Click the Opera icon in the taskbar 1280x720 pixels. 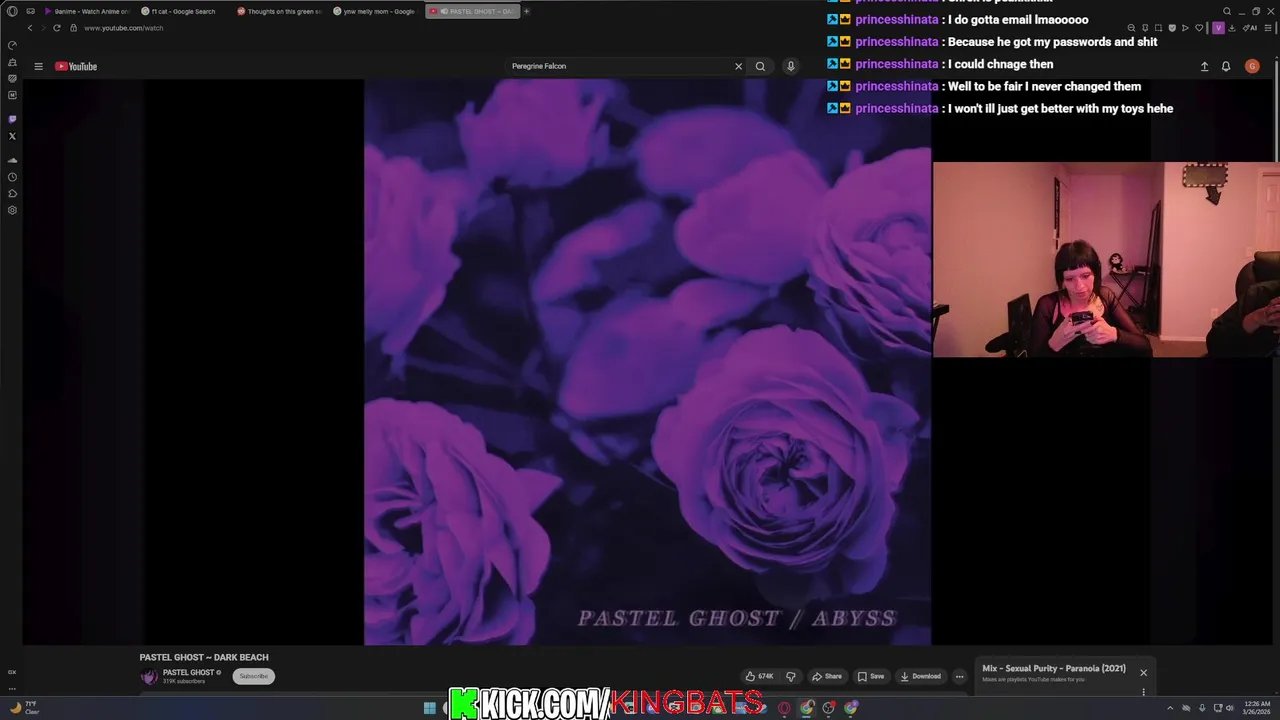click(785, 709)
